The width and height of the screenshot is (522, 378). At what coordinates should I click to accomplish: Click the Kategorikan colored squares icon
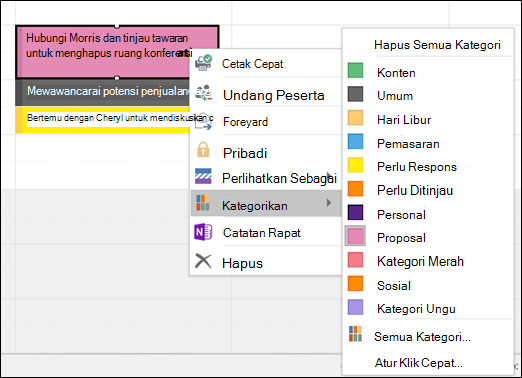pyautogui.click(x=203, y=203)
